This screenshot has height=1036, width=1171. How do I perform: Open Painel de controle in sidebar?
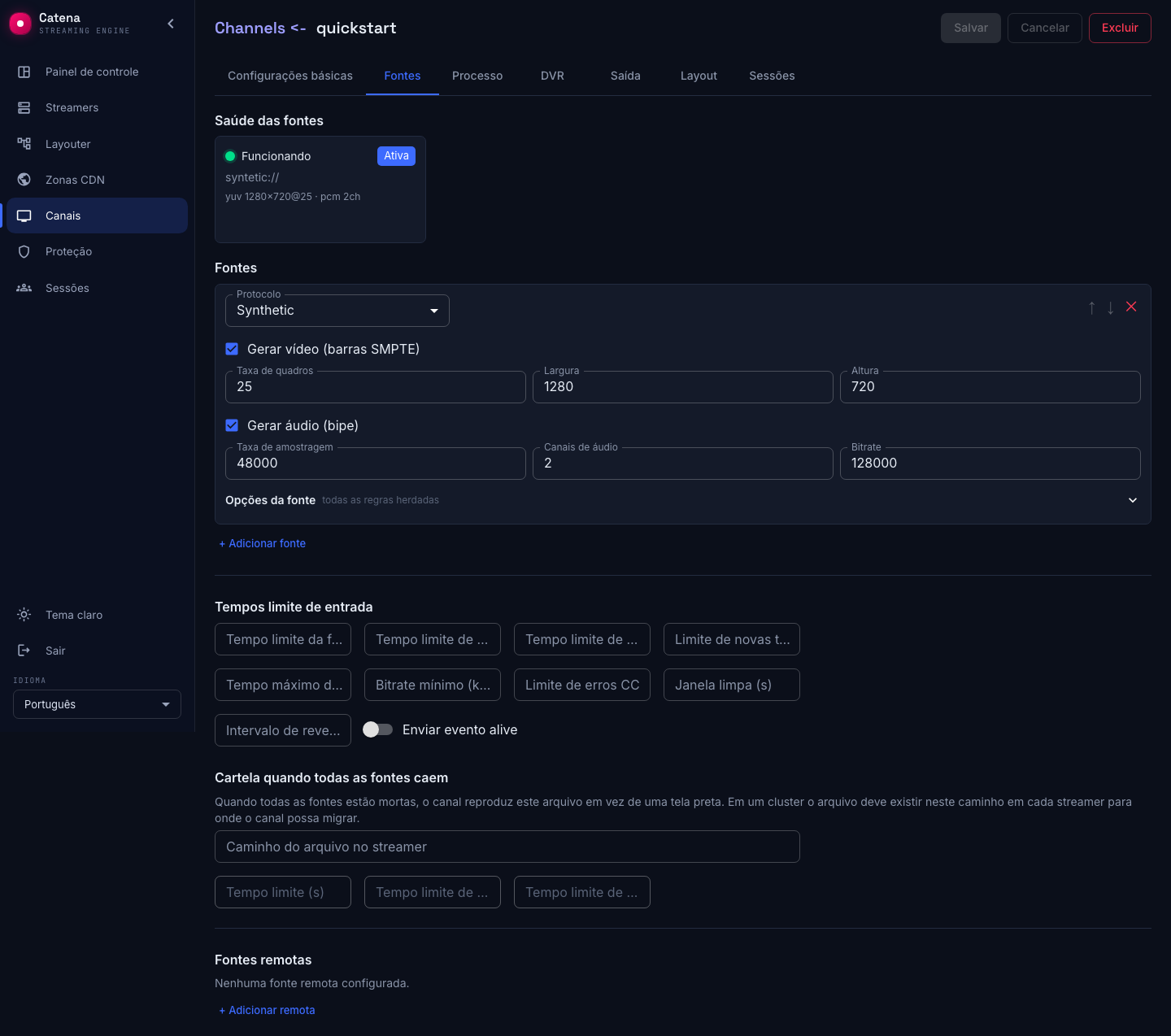pos(97,72)
